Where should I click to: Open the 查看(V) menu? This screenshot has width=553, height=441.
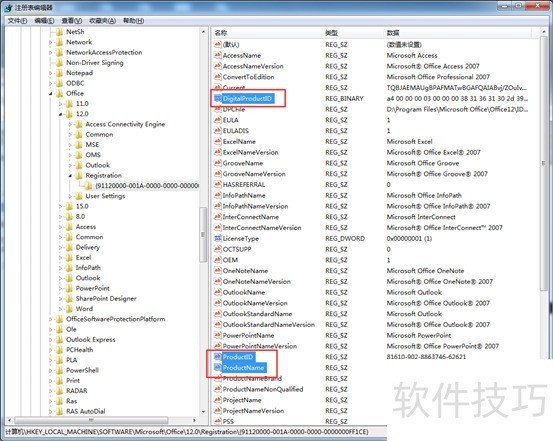pyautogui.click(x=72, y=21)
